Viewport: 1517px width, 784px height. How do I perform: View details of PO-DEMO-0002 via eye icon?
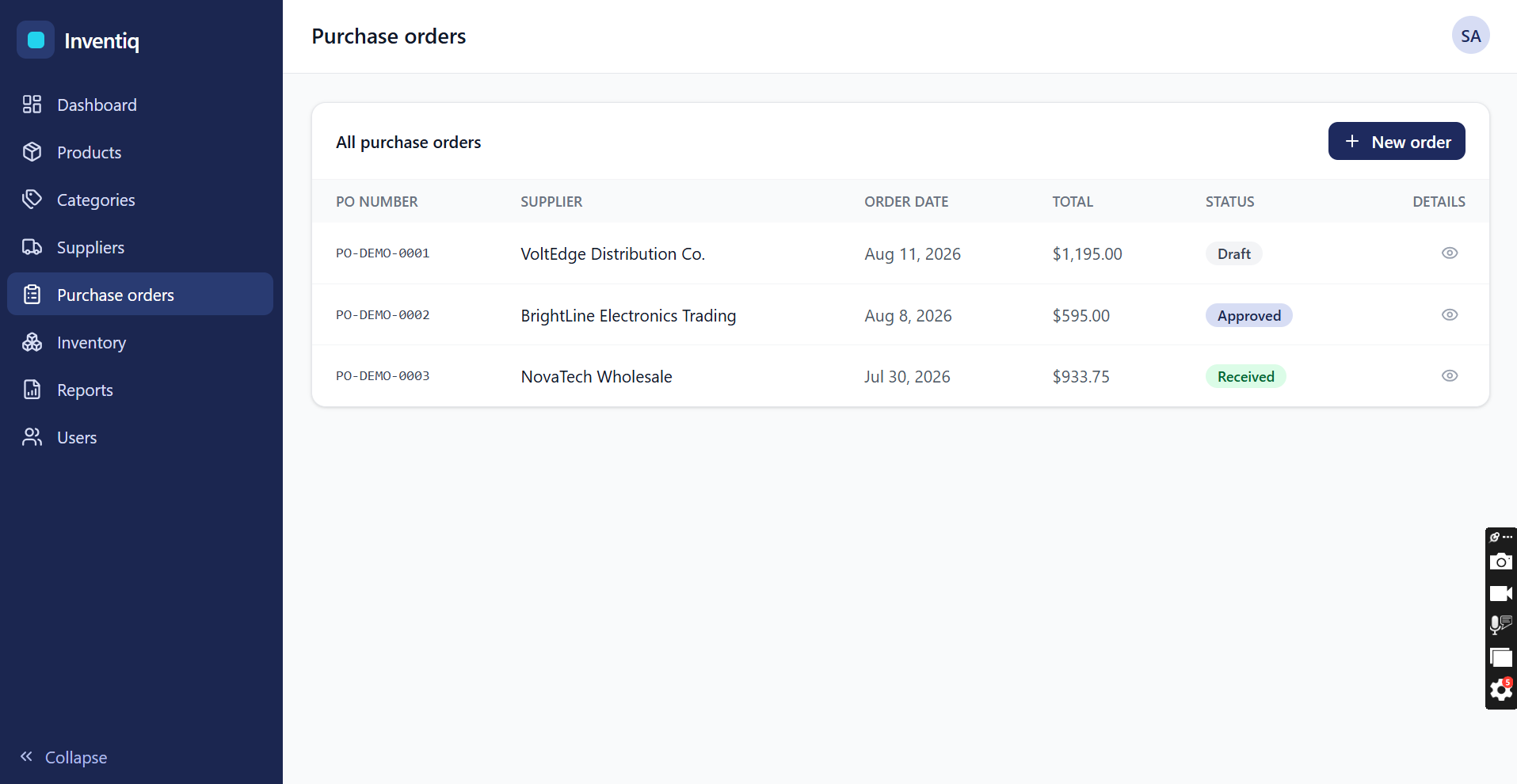point(1450,314)
